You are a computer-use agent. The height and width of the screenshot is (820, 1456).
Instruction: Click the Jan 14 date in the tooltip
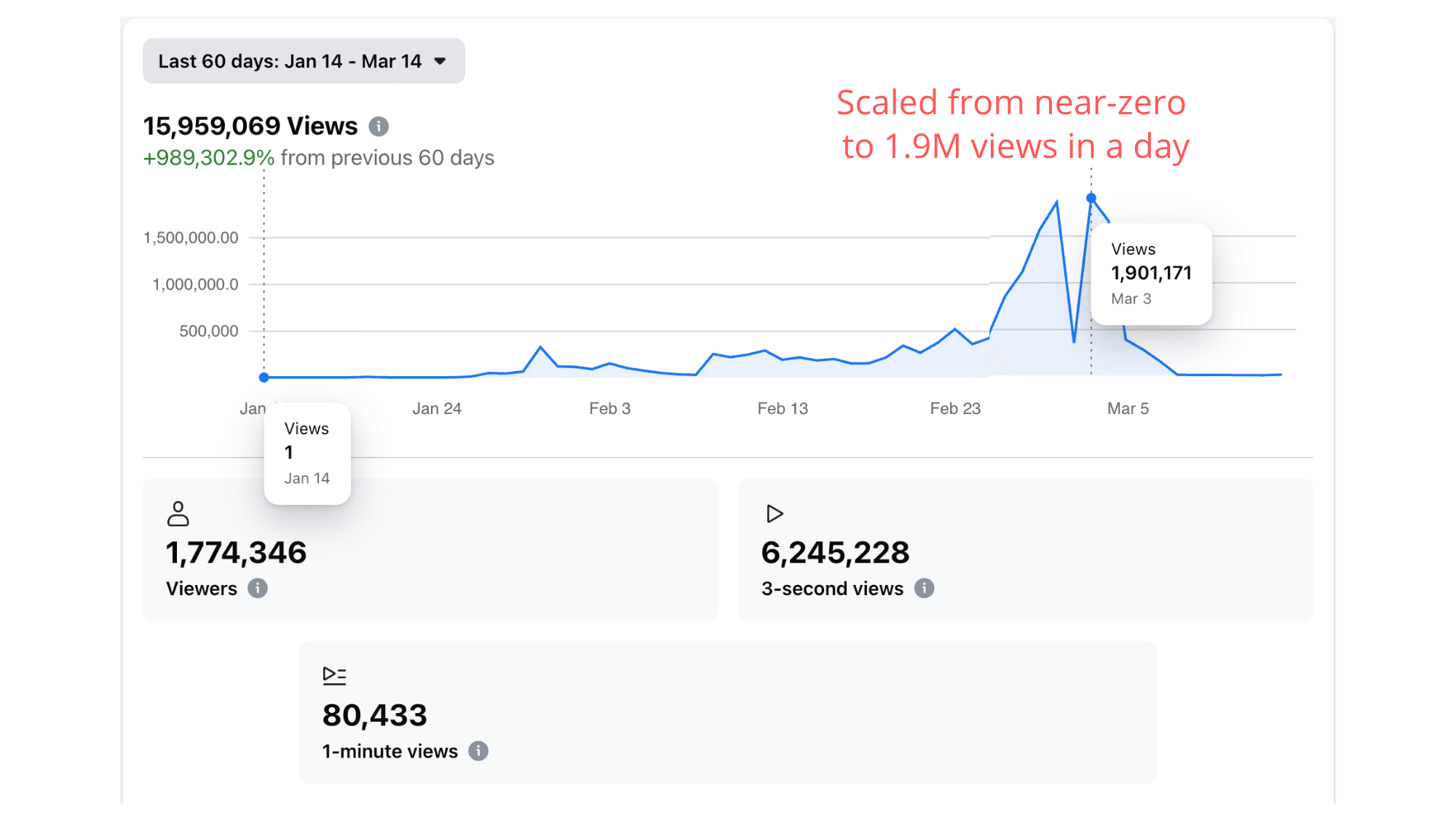coord(307,478)
